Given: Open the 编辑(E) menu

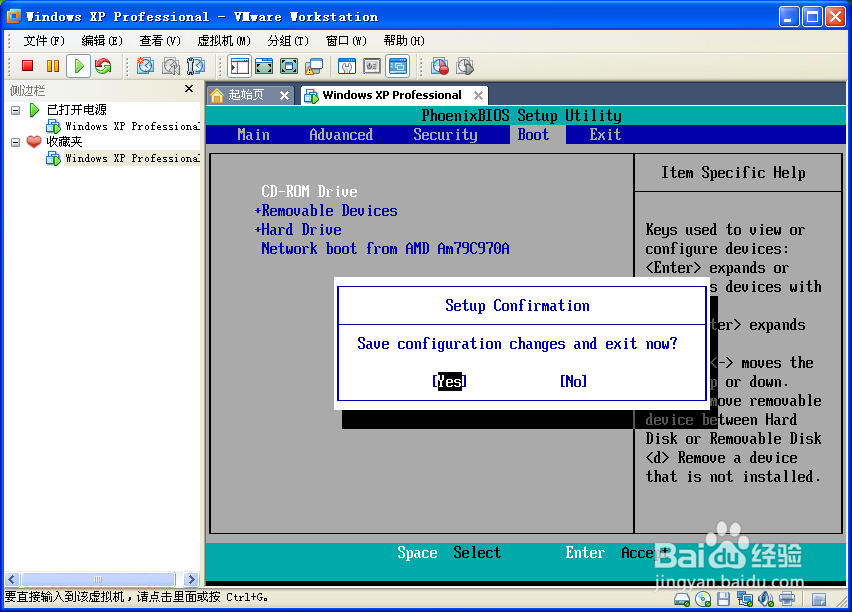Looking at the screenshot, I should 102,41.
